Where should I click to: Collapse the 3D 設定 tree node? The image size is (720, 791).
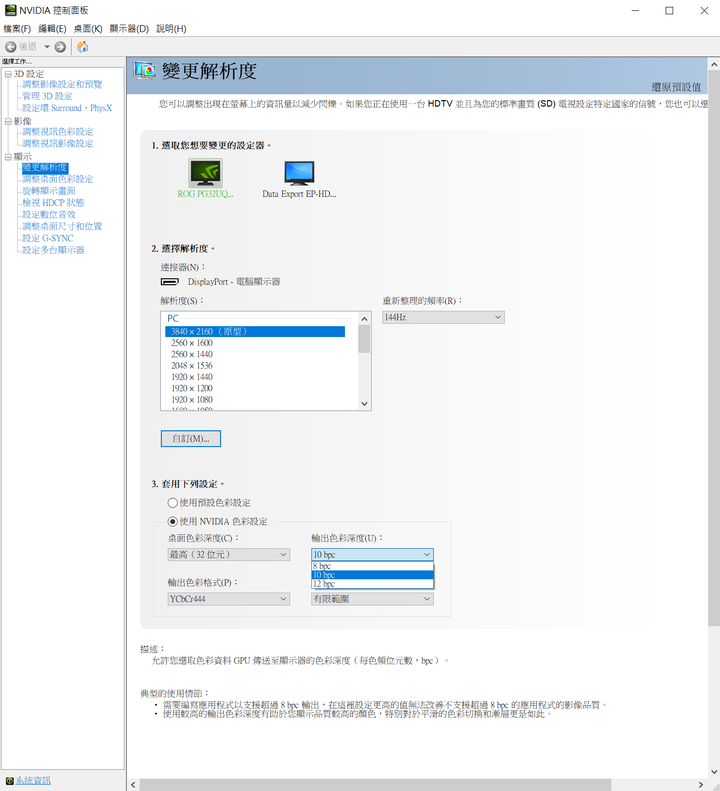(x=8, y=74)
